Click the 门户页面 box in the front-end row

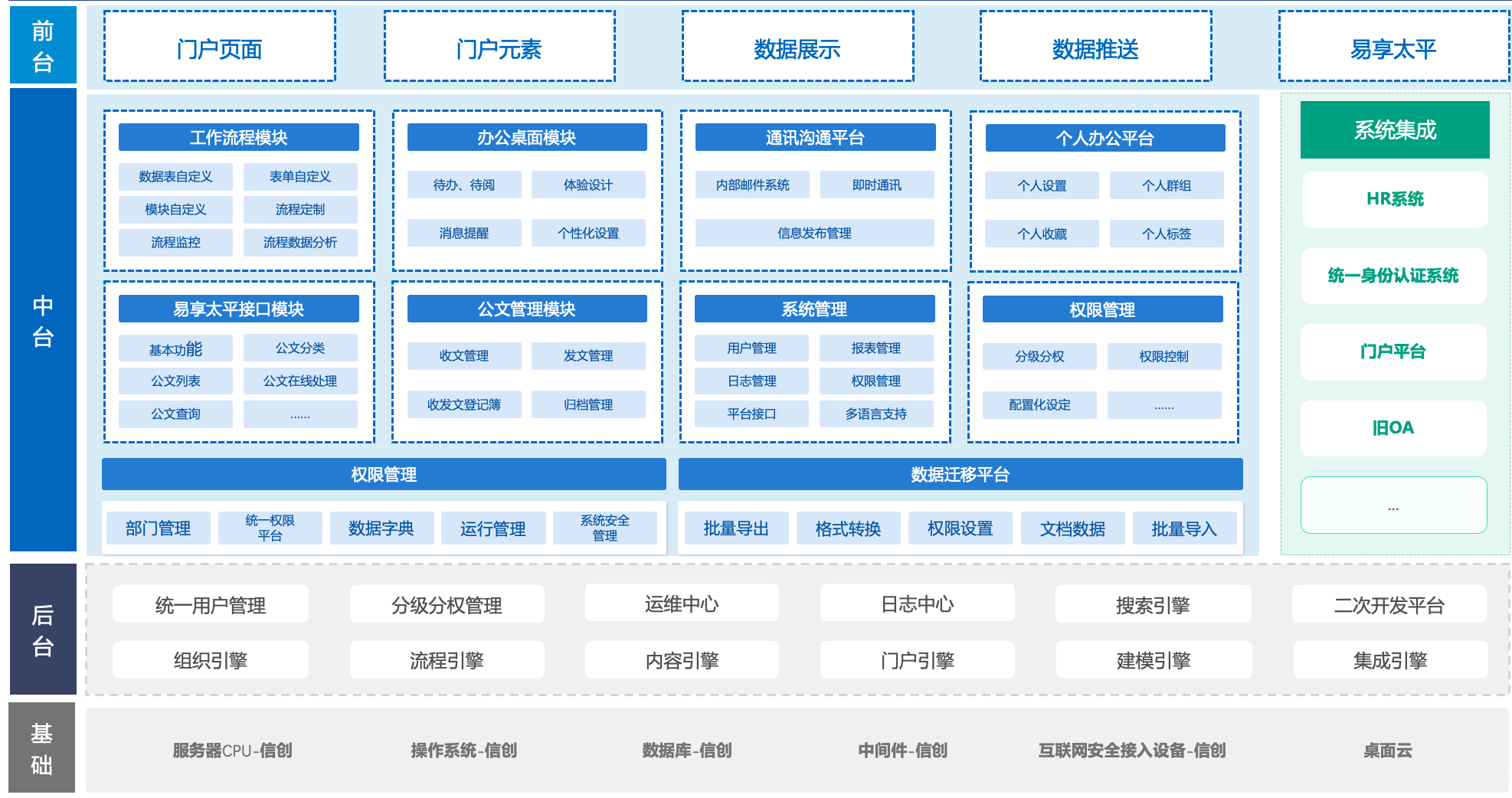coord(220,46)
